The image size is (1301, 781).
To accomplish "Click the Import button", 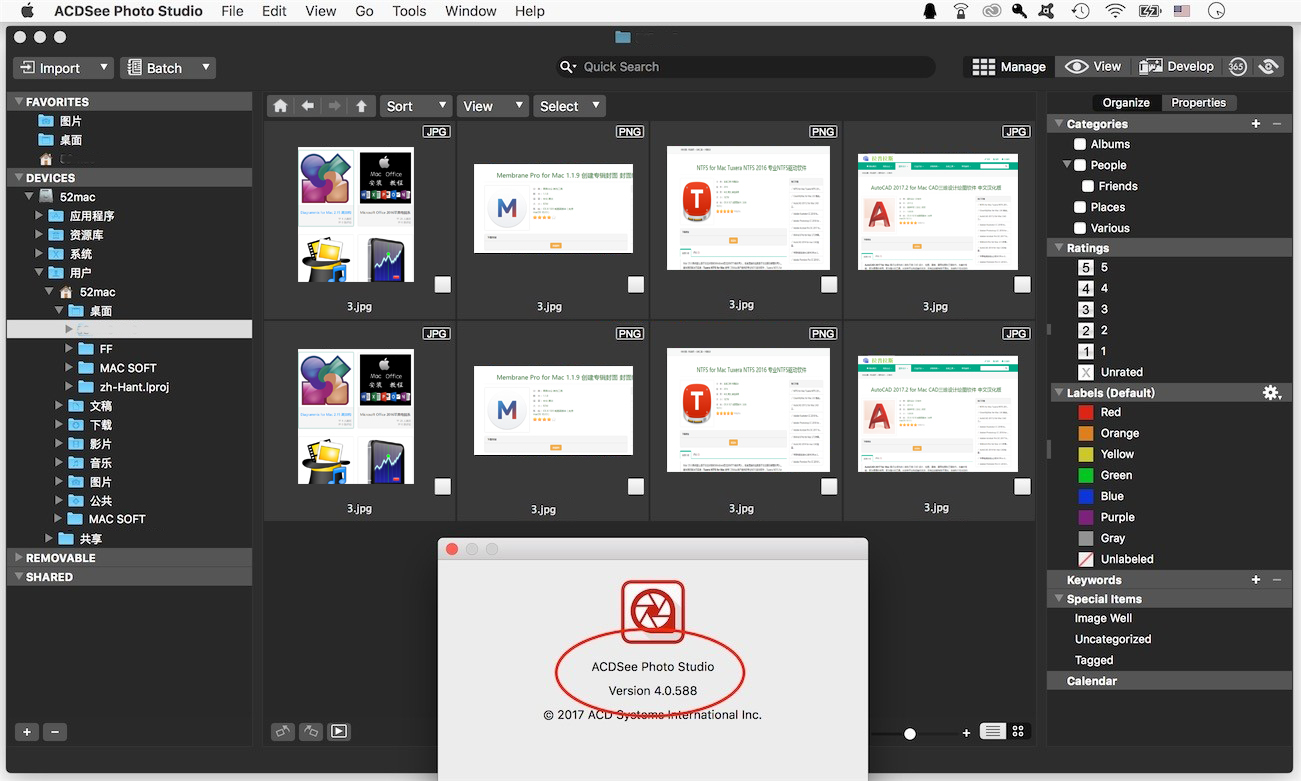I will [x=63, y=68].
